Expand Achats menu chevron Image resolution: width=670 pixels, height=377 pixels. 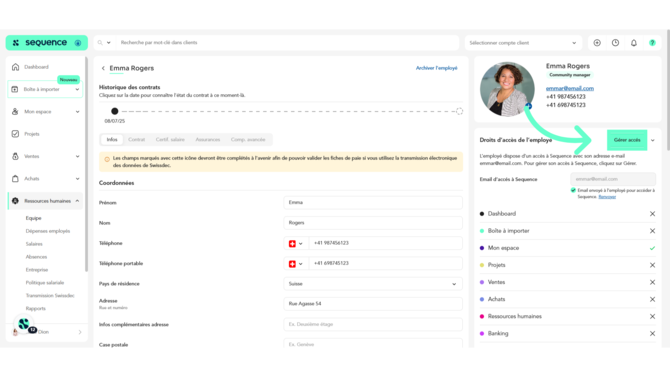click(77, 179)
